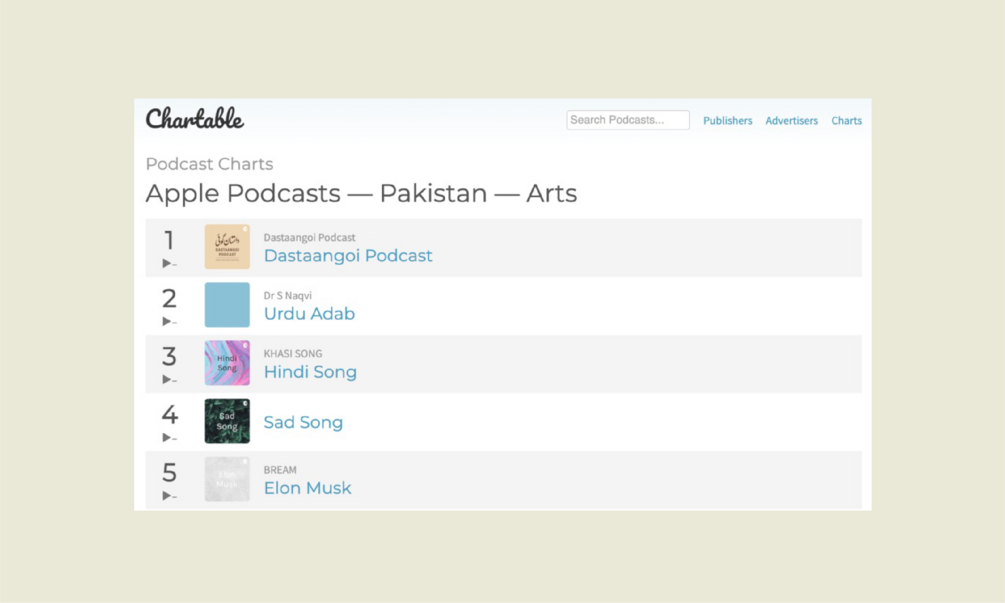Click the Chartable logo
1005x603 pixels.
coord(194,119)
